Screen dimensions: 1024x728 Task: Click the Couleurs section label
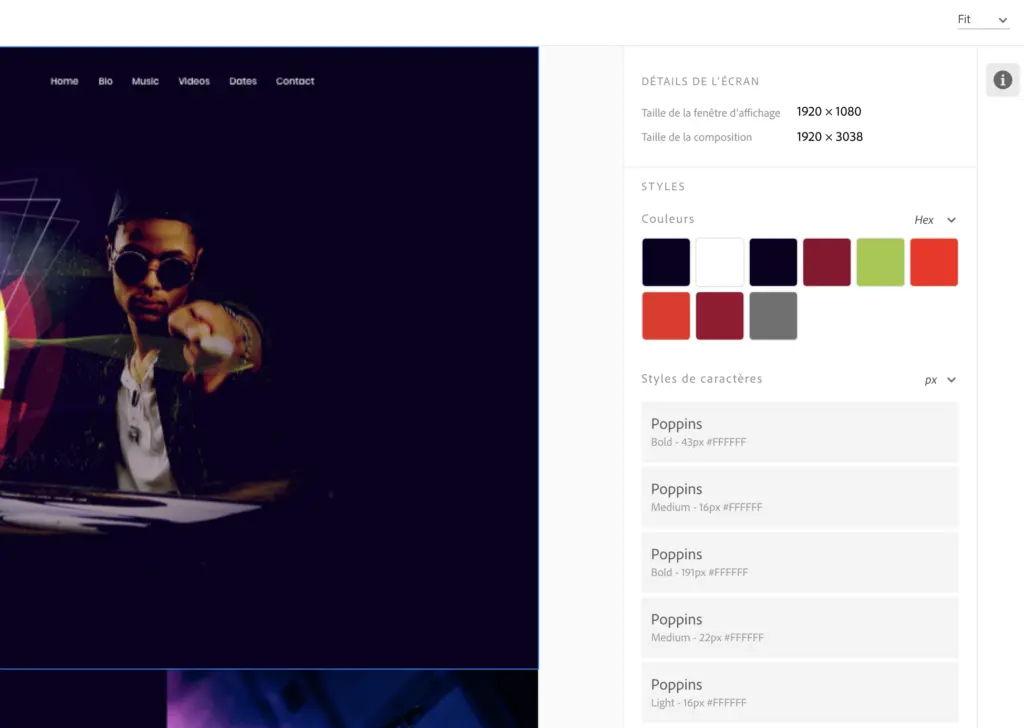667,219
